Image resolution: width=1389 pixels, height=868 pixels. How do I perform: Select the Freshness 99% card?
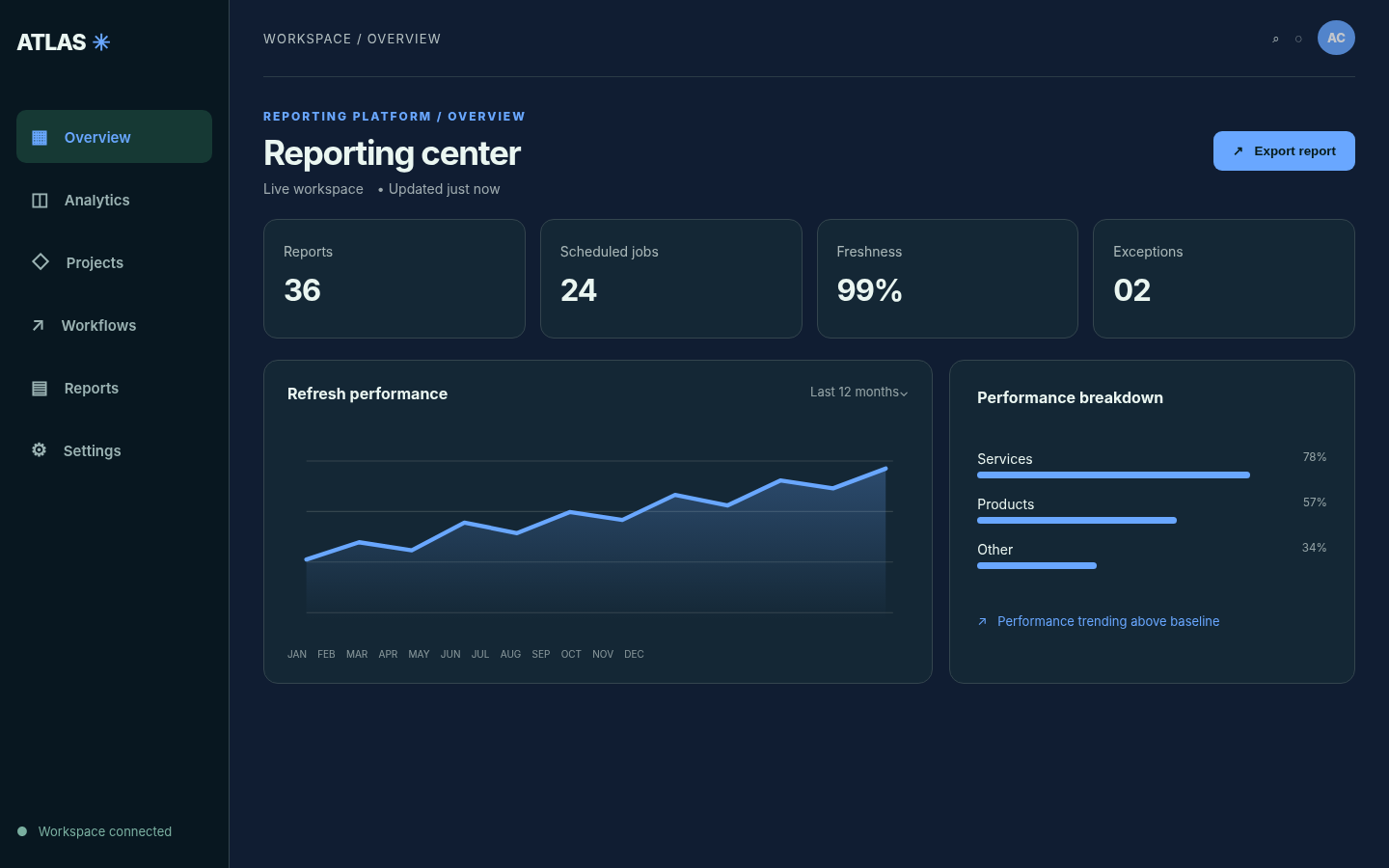coord(947,279)
